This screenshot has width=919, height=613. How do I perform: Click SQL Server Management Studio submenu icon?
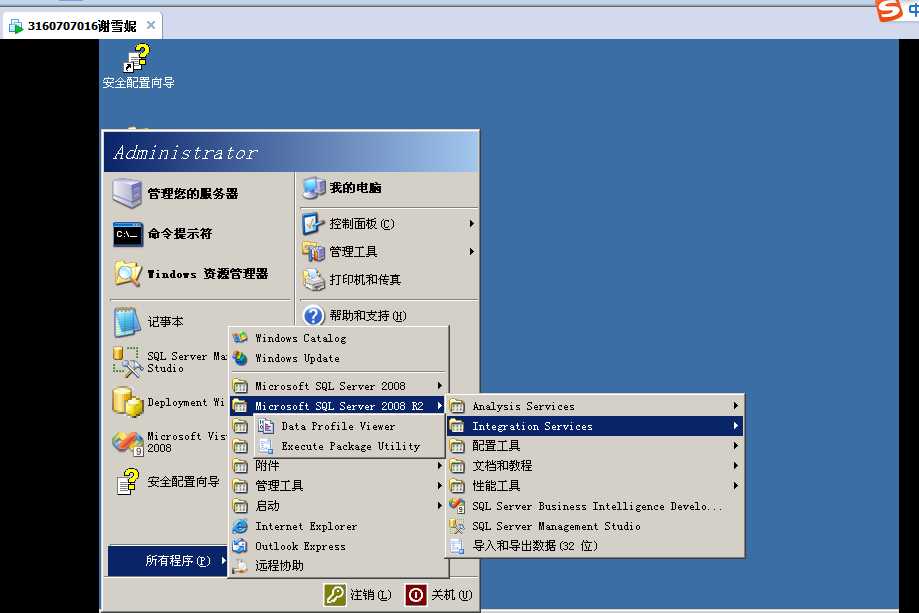[457, 526]
